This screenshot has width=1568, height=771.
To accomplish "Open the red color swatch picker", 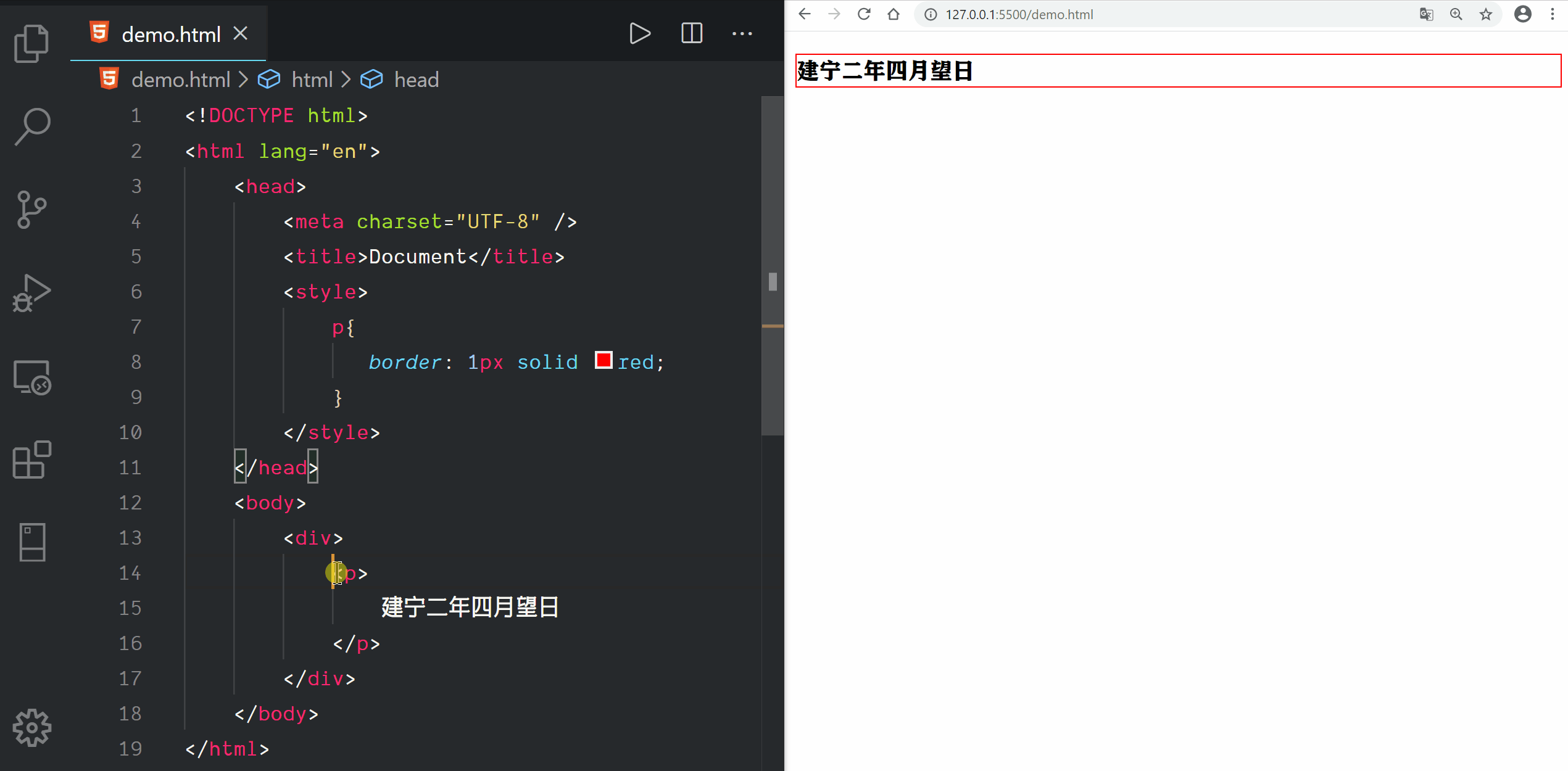I will pos(603,360).
